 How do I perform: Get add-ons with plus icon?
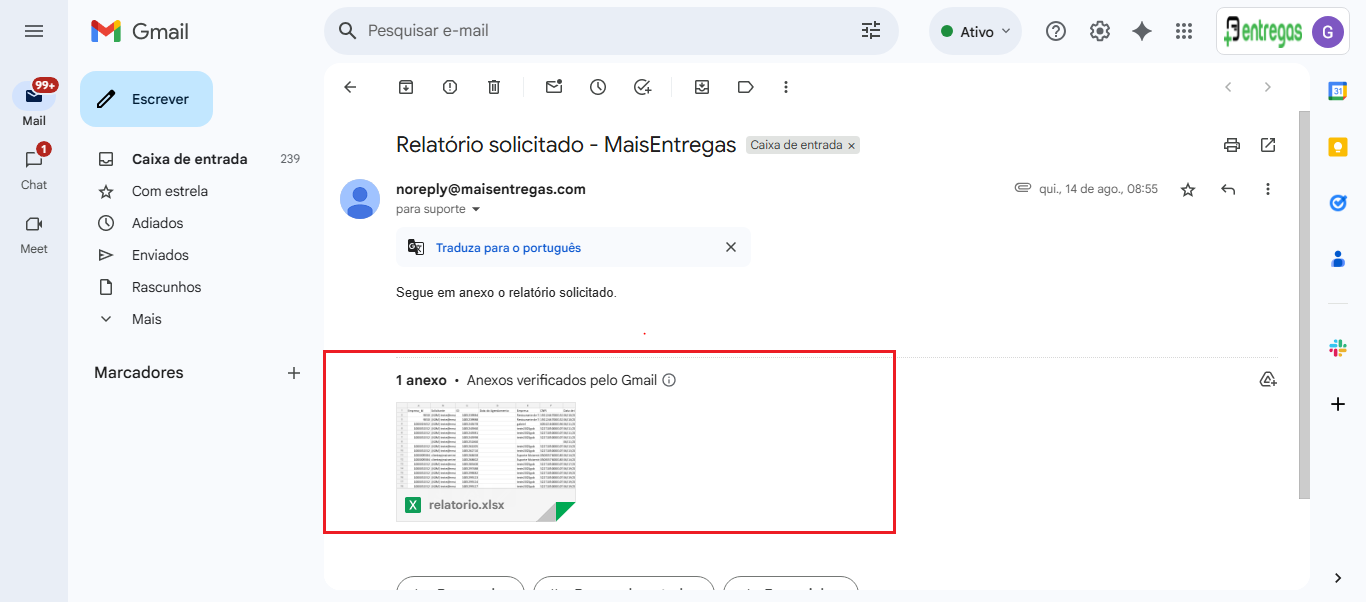click(x=1338, y=404)
